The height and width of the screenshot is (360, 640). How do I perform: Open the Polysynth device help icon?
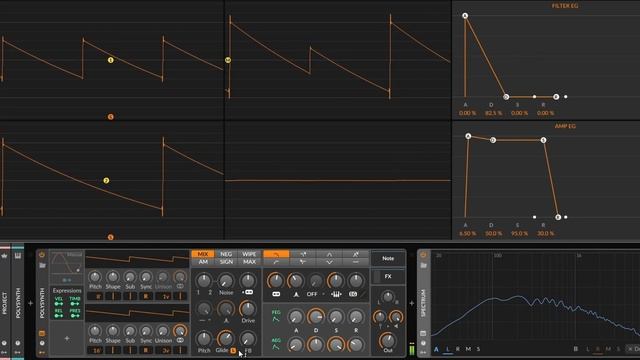pos(42,343)
